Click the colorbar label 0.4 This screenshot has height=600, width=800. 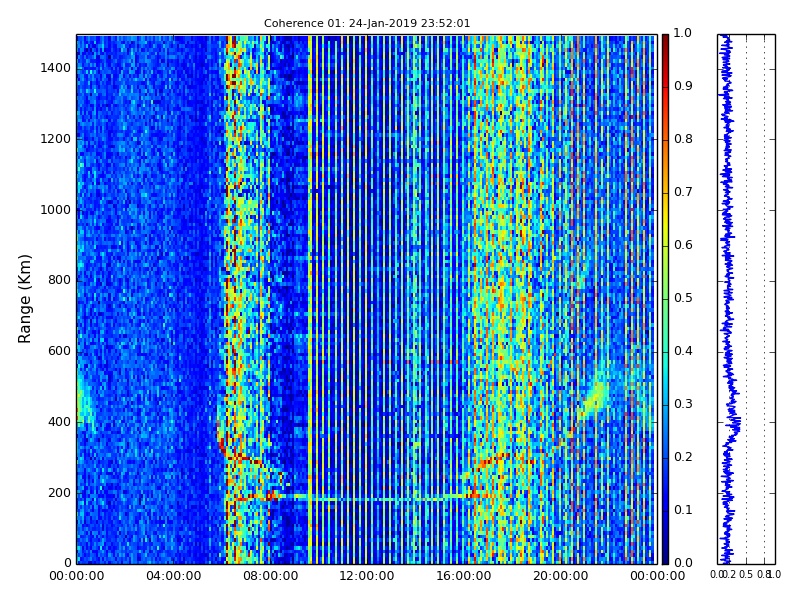pos(683,351)
